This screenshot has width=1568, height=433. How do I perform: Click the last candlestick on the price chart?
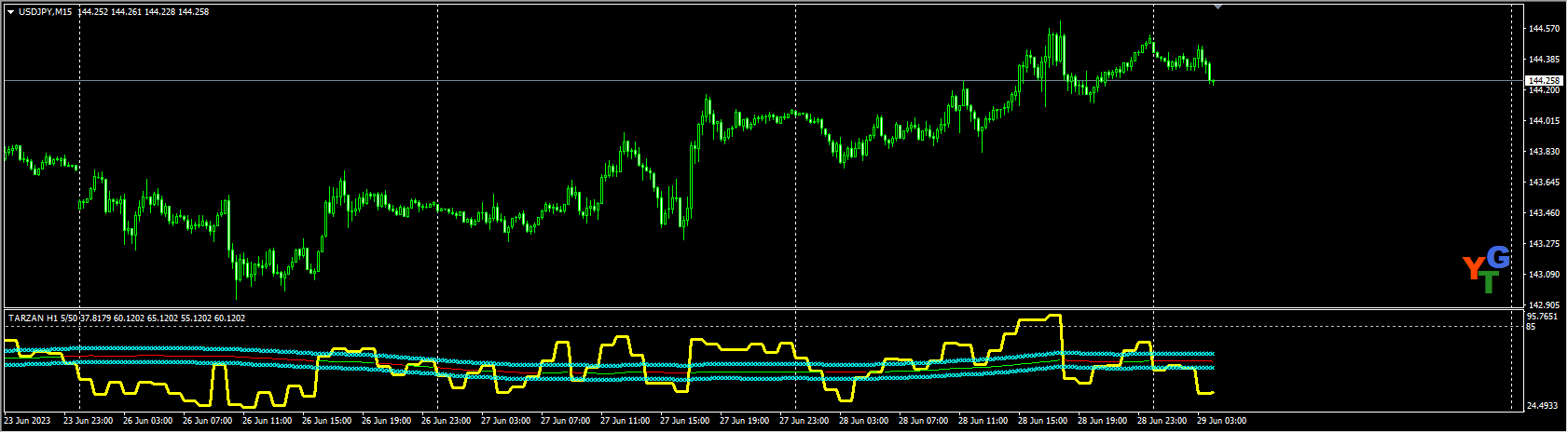click(x=1212, y=81)
